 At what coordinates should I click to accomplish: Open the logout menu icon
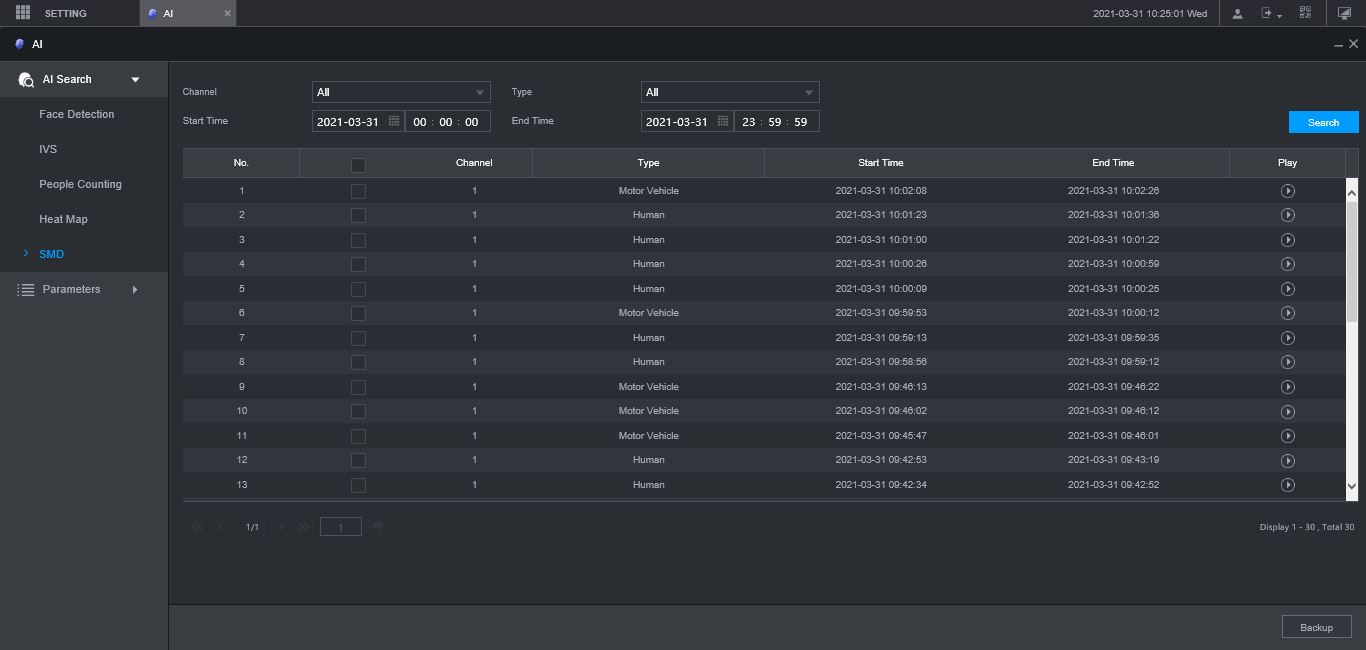pos(1270,13)
